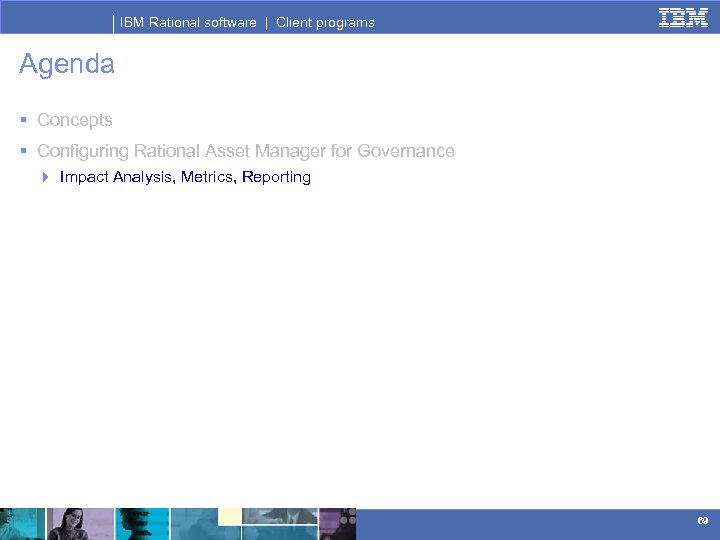Screen dimensions: 720x540
Task: Click 'IBM Rational software' header text
Action: click(188, 22)
